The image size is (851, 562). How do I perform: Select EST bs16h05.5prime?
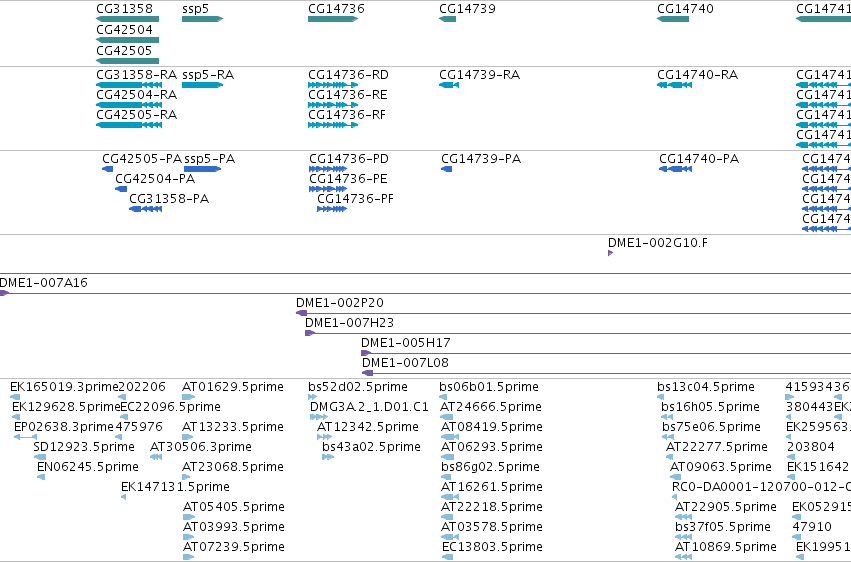click(x=710, y=407)
